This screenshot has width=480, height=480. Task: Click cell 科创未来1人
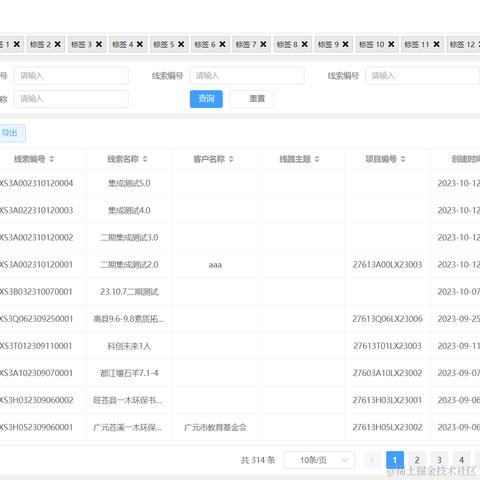[129, 346]
